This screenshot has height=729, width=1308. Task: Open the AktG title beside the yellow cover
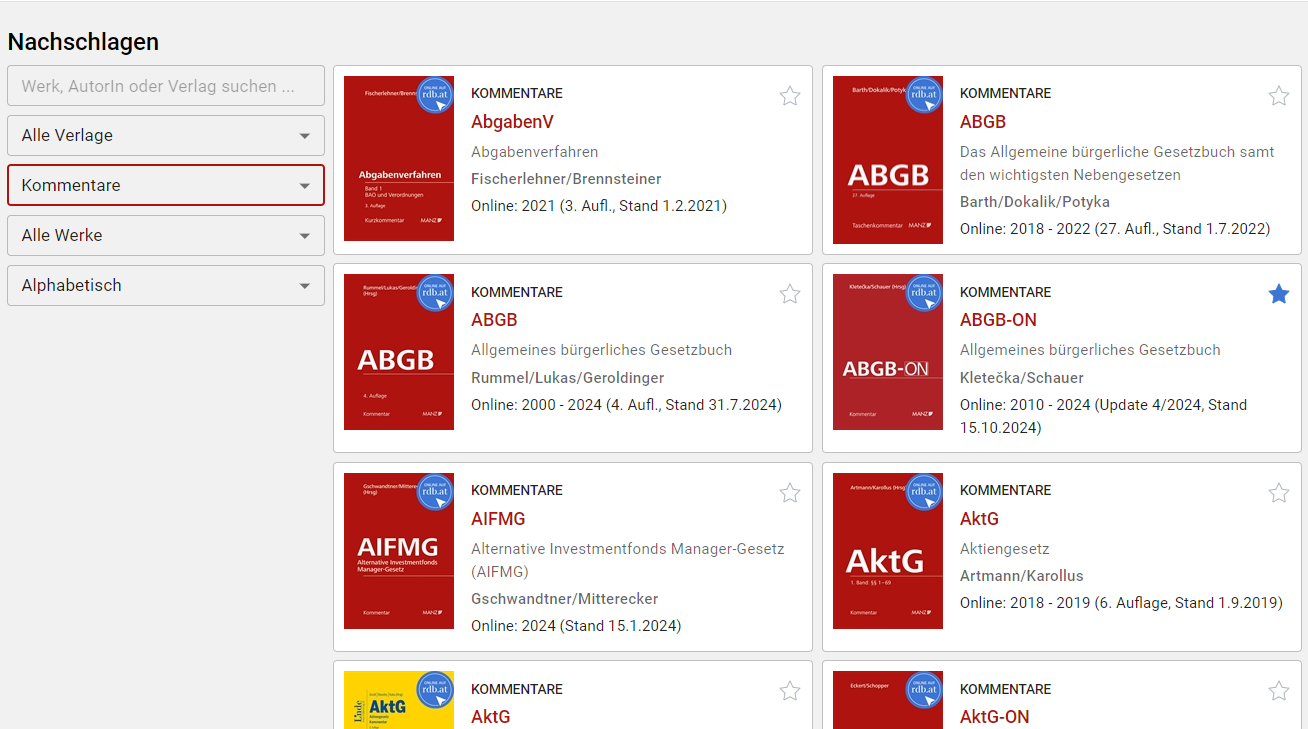(x=490, y=717)
